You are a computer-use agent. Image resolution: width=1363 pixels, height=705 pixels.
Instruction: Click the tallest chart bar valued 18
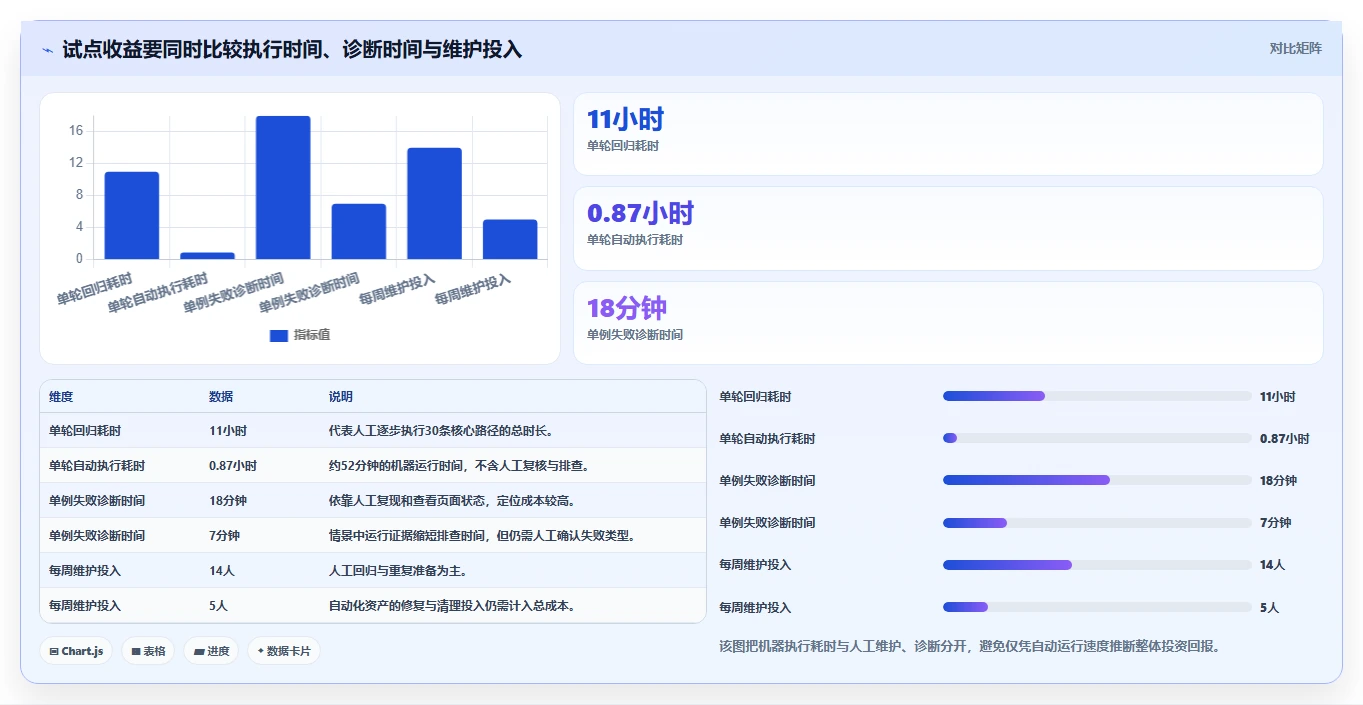point(283,188)
